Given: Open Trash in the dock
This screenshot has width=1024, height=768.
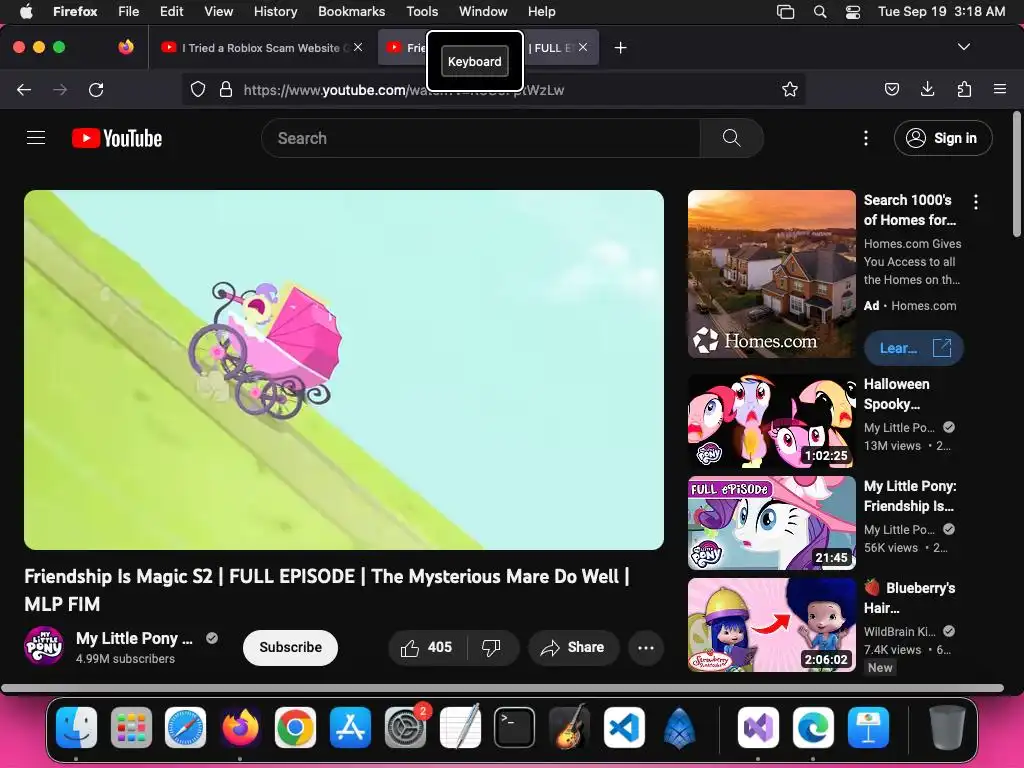Looking at the screenshot, I should (947, 727).
